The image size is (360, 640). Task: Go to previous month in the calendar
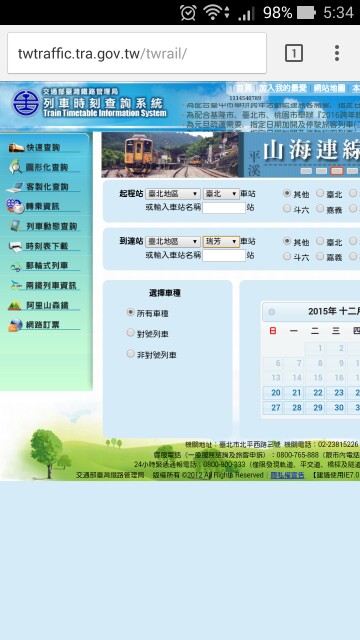coord(272,312)
